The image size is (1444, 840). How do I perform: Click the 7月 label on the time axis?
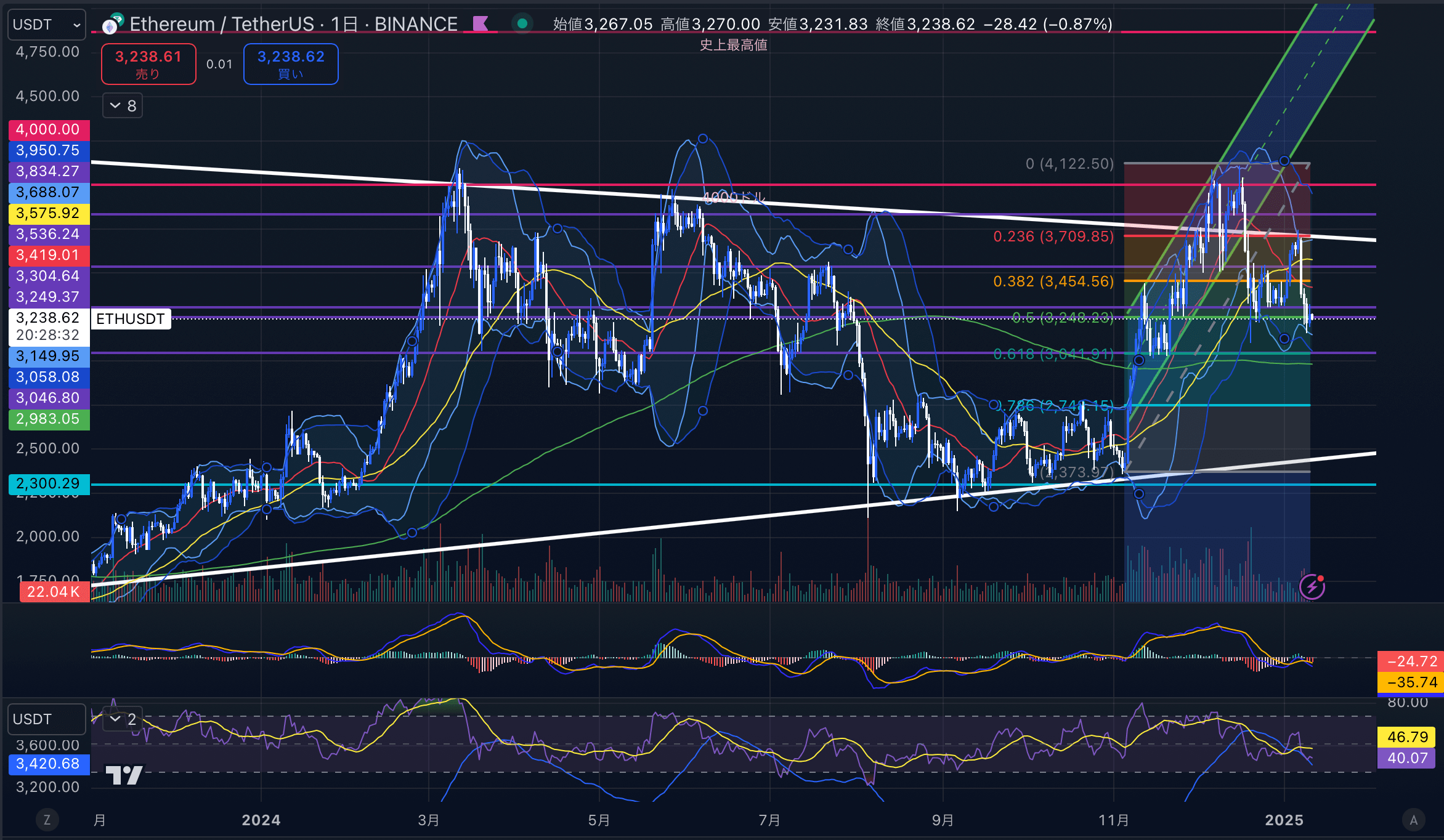tap(770, 820)
